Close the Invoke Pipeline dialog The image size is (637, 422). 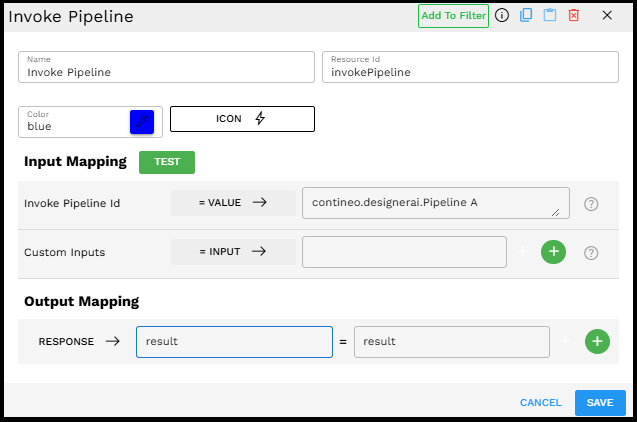(x=607, y=15)
